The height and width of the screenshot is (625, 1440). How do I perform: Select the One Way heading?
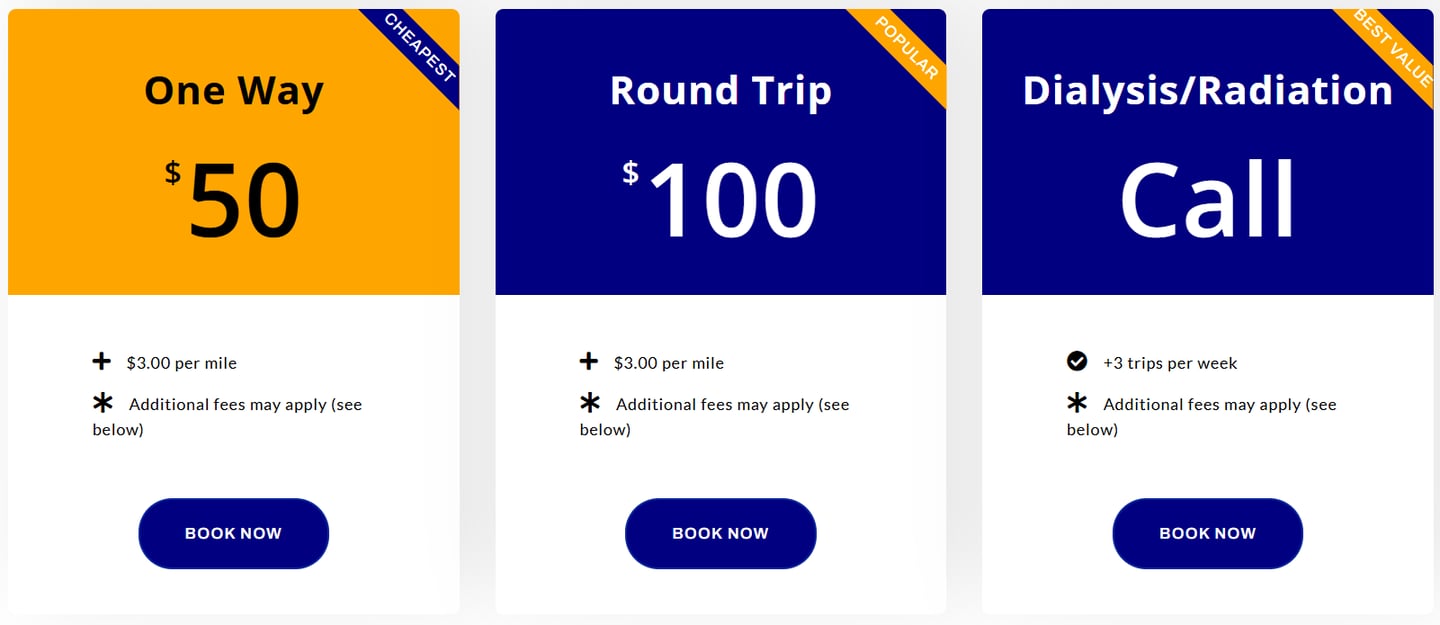[234, 91]
